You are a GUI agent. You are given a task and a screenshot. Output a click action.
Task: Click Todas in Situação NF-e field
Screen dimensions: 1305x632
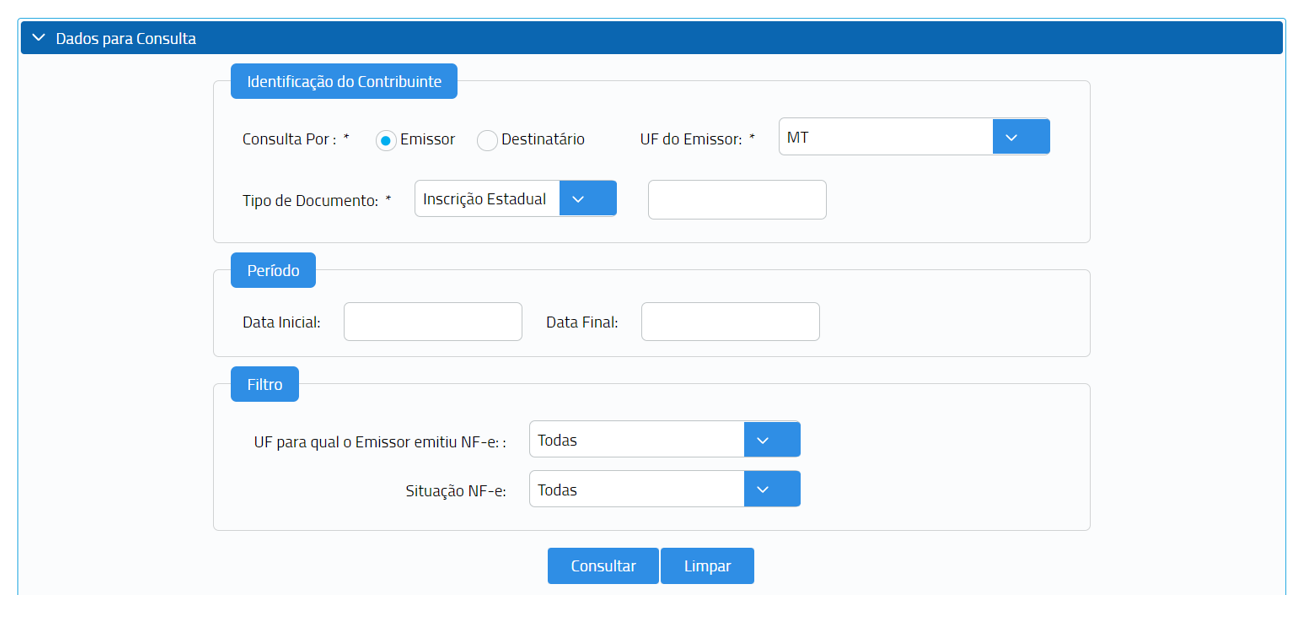[x=636, y=490]
